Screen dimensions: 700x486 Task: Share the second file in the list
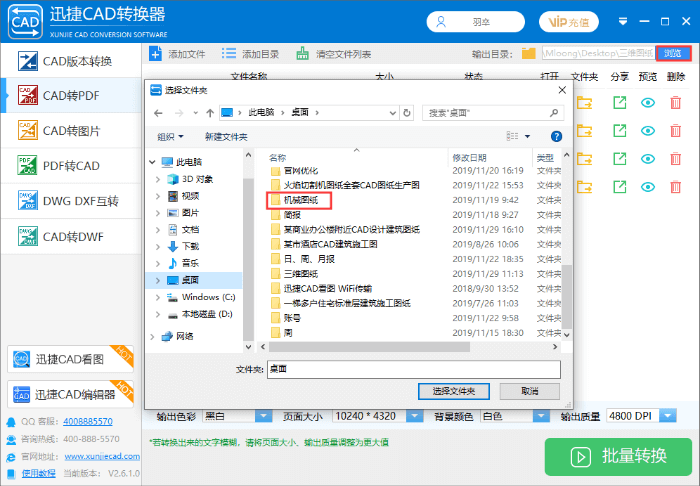click(620, 131)
